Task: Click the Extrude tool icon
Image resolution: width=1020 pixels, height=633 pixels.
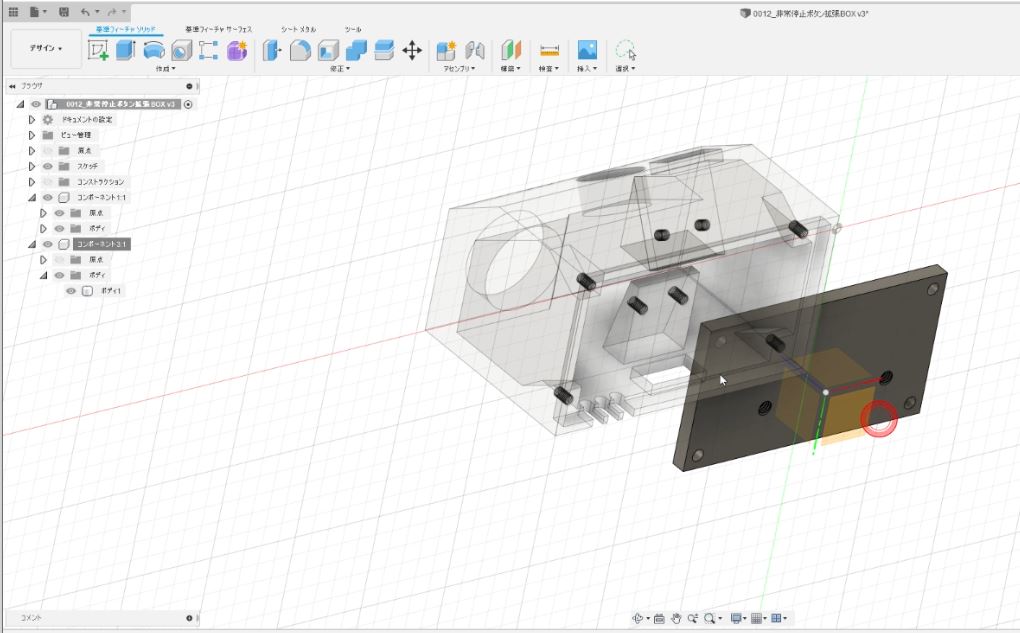Action: click(126, 50)
